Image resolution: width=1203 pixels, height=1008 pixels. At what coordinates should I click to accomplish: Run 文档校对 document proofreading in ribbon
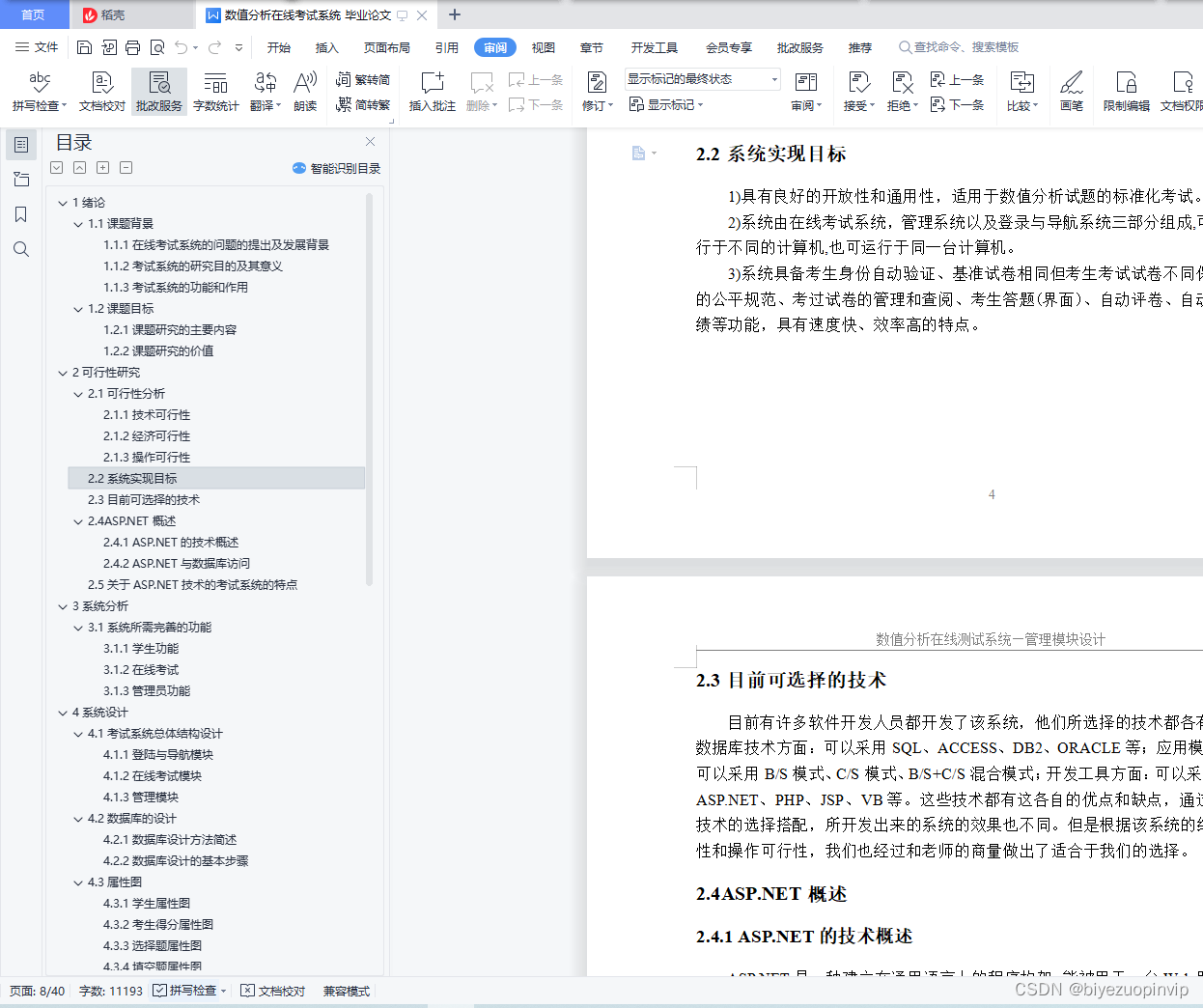[x=102, y=92]
